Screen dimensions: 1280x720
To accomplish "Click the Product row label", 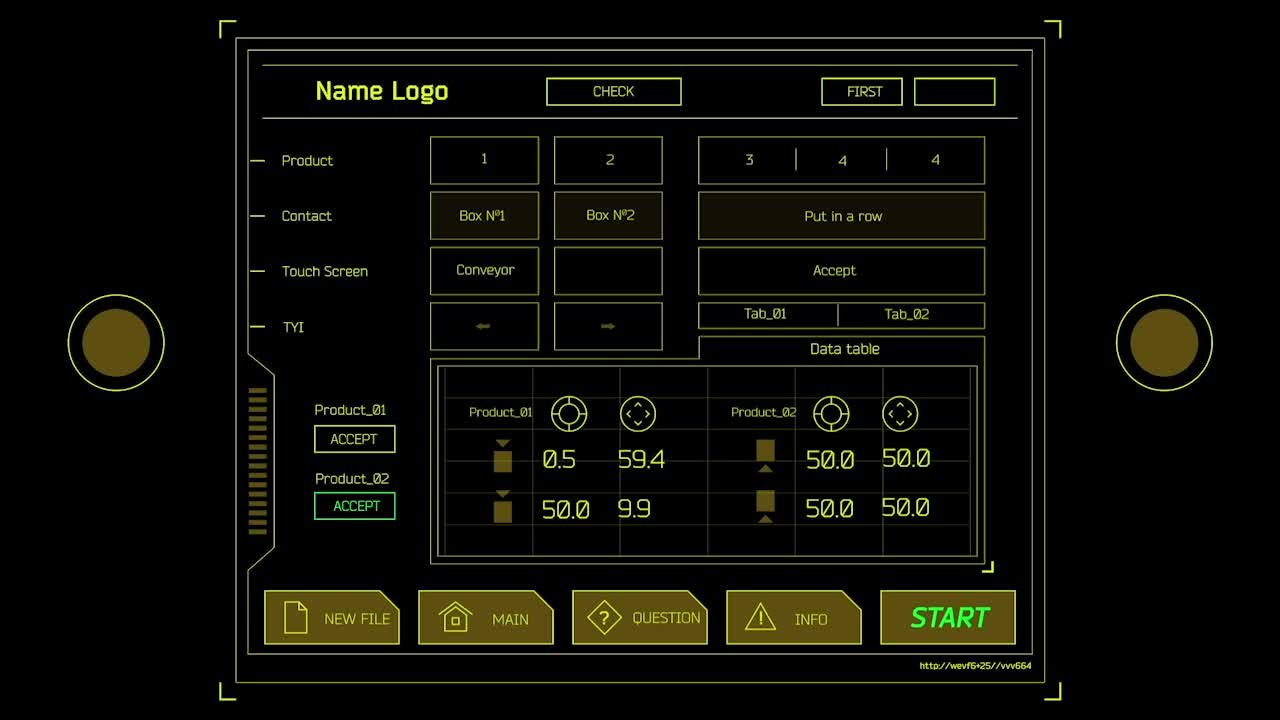I will (307, 160).
